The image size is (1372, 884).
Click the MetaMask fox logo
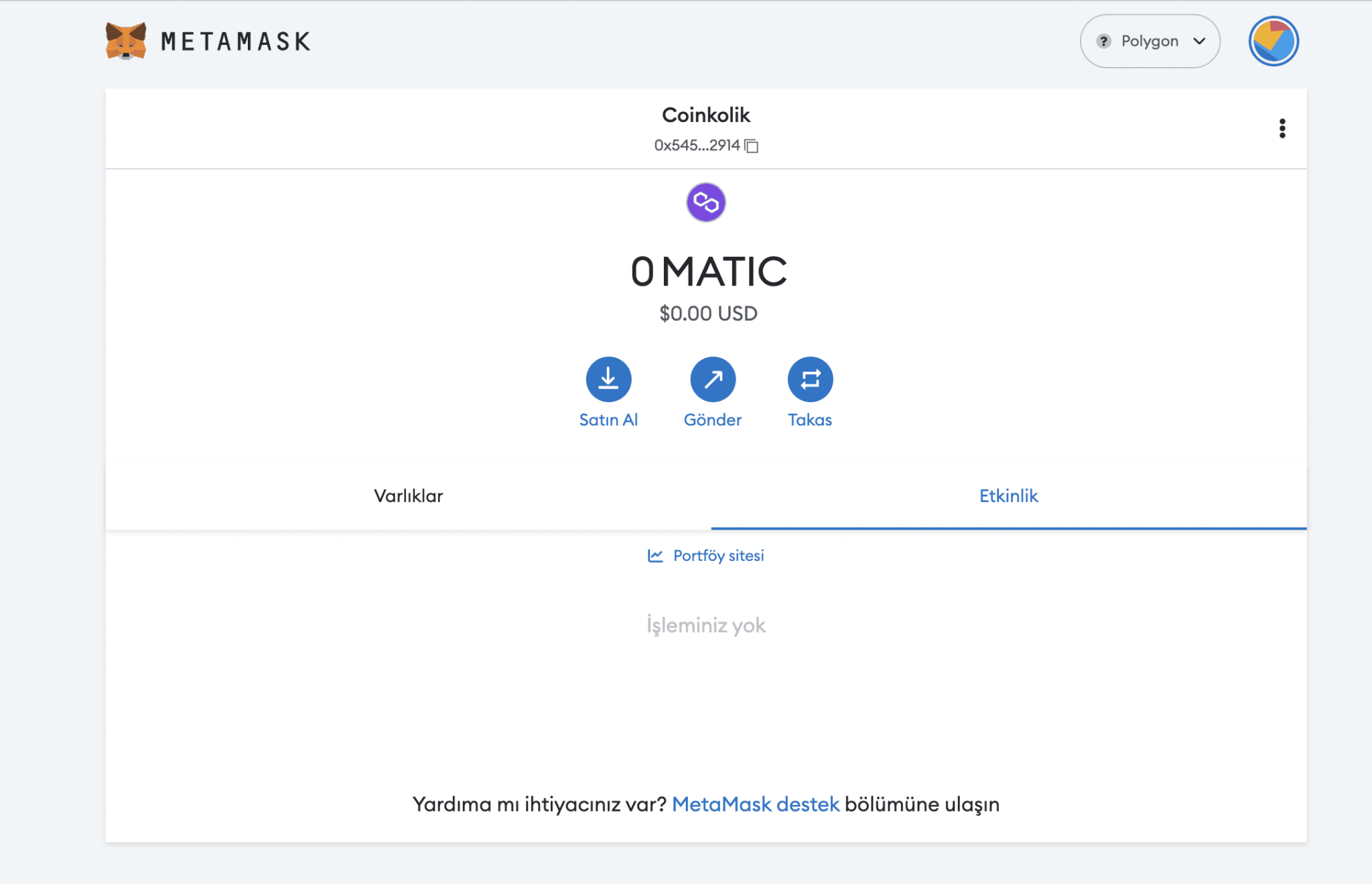click(x=126, y=41)
